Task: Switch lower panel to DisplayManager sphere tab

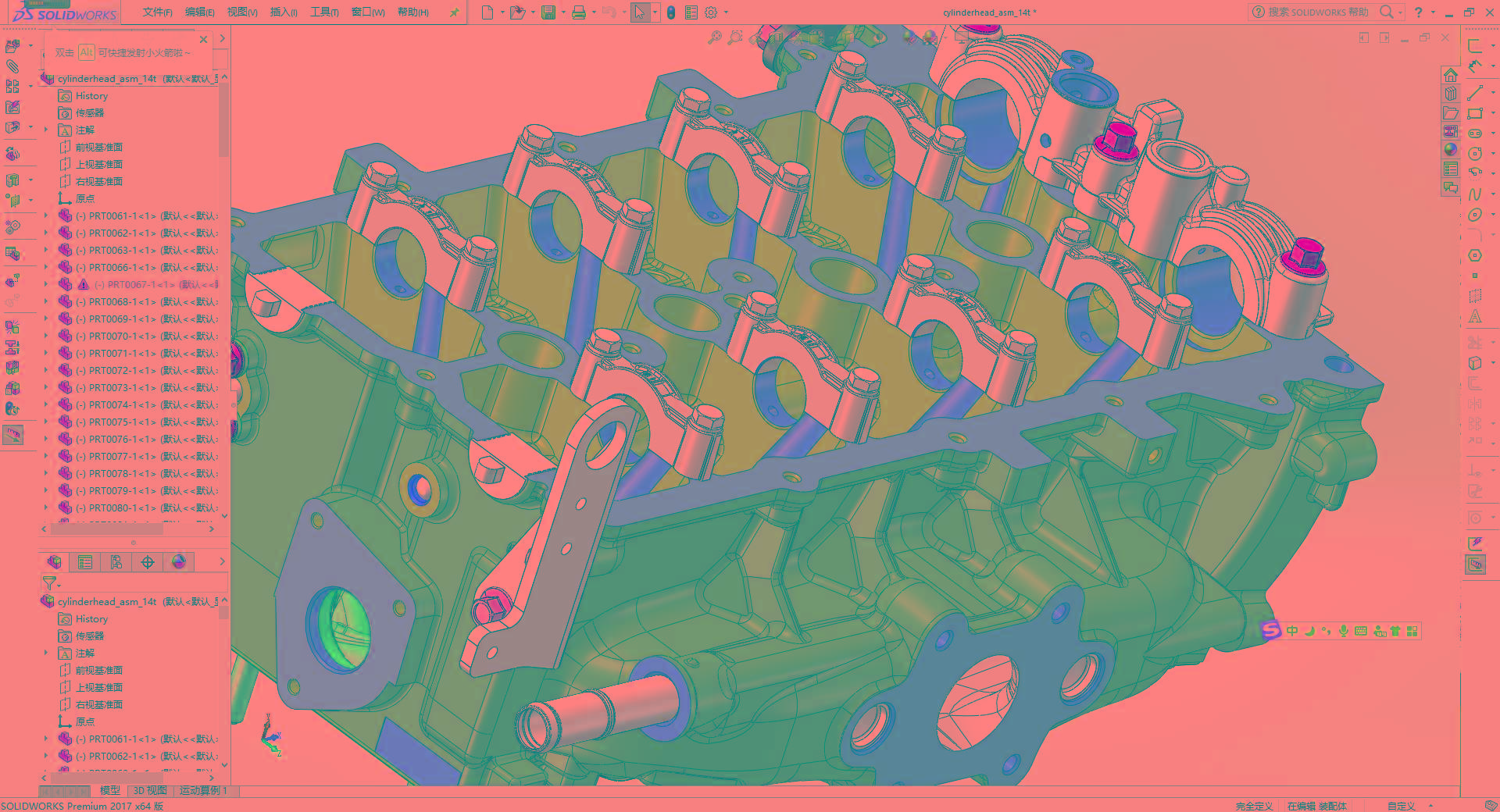Action: point(179,562)
